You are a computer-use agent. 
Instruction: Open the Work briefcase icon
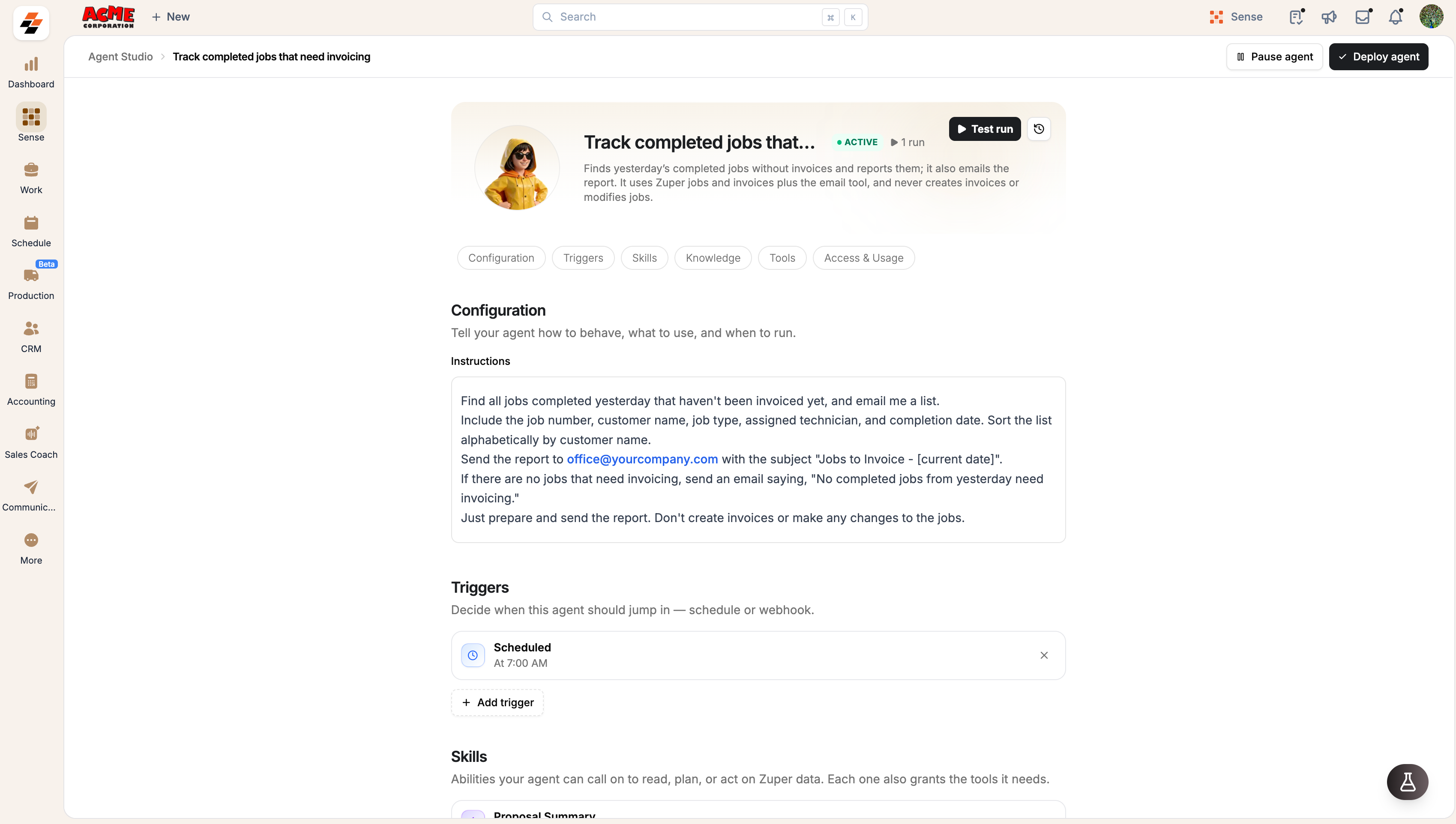click(x=31, y=170)
